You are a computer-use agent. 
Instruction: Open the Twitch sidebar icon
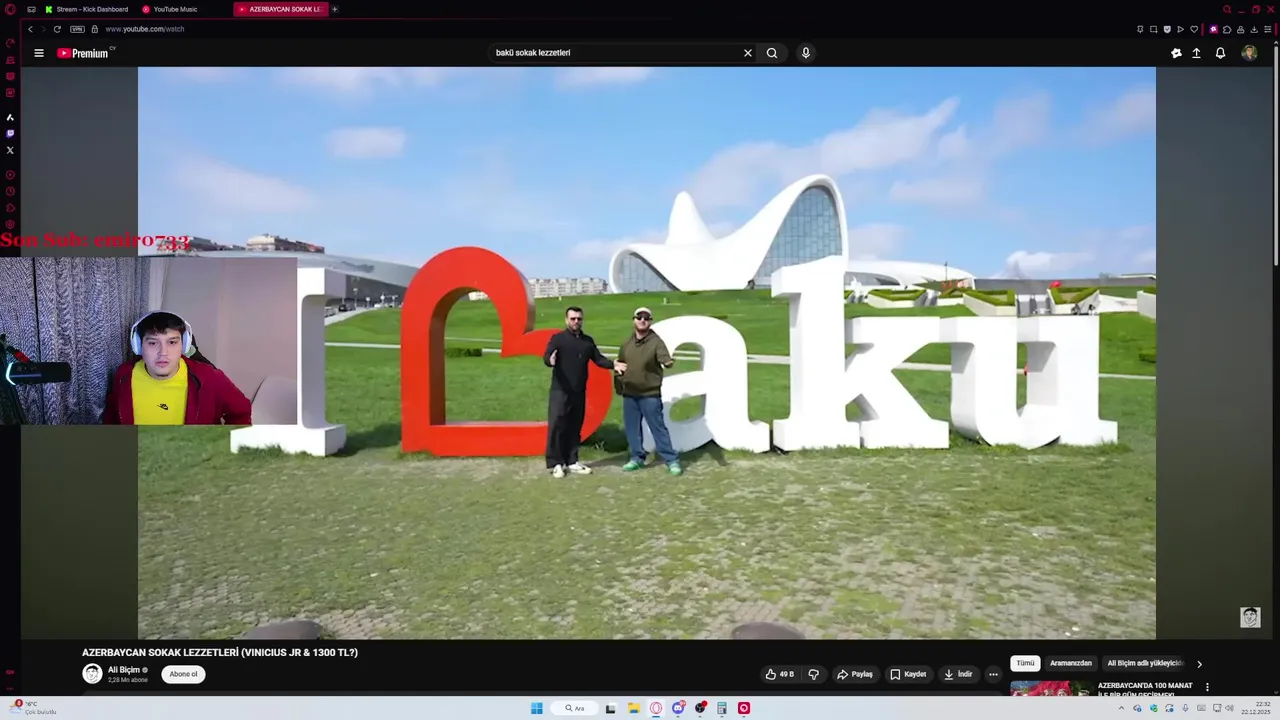(10, 133)
